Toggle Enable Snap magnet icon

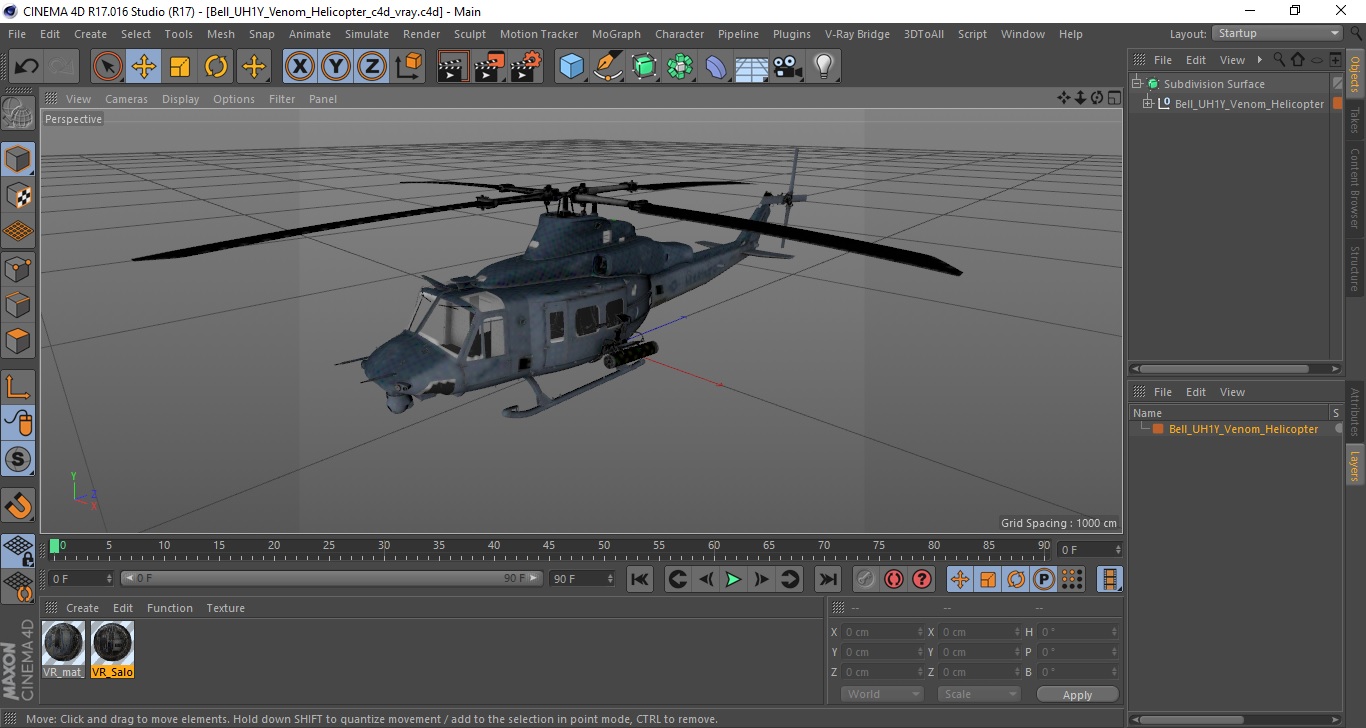pyautogui.click(x=18, y=504)
